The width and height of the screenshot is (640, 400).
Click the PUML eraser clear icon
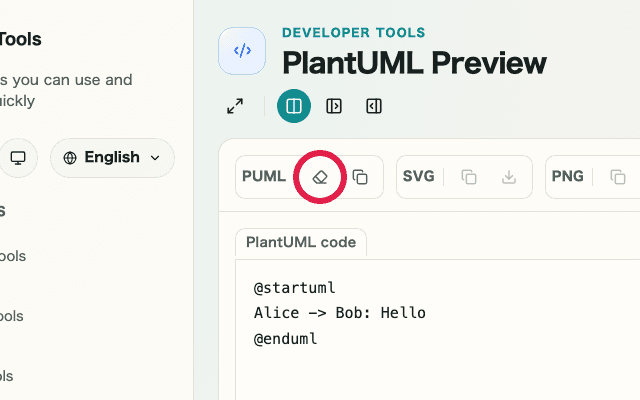[x=320, y=177]
